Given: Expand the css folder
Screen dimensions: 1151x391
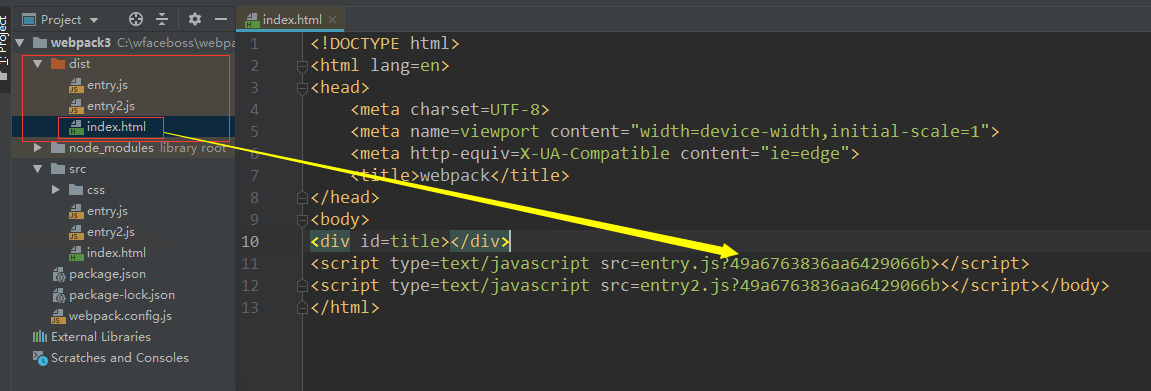Looking at the screenshot, I should coord(56,190).
